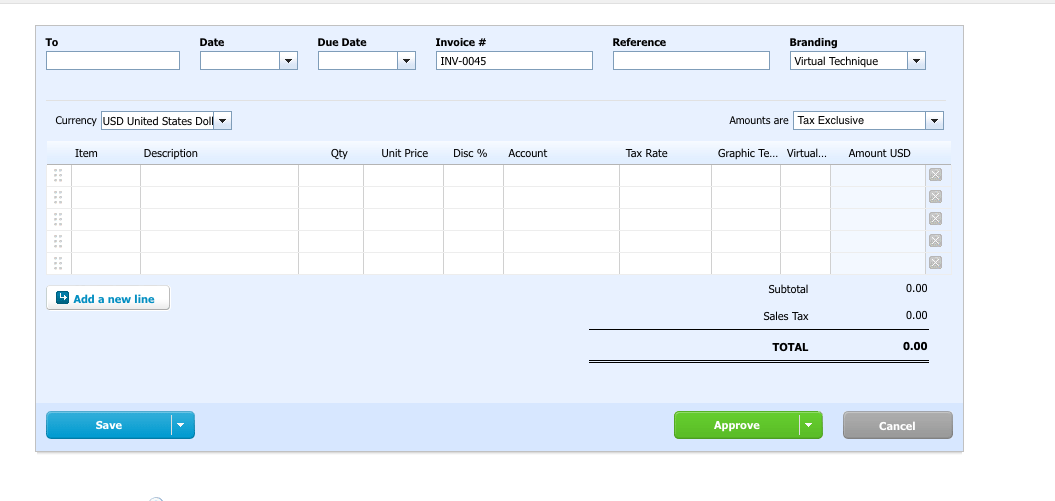
Task: Delete the second invoice line row
Action: click(935, 196)
